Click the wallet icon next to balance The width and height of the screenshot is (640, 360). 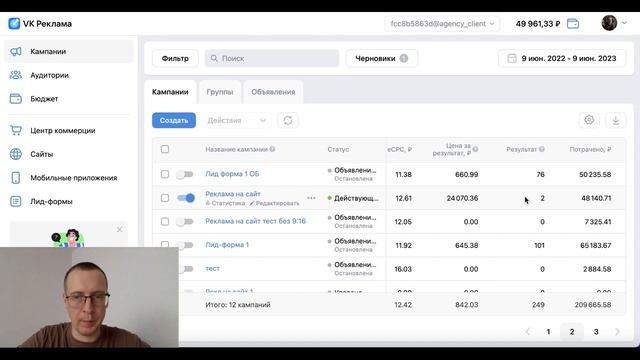coord(573,24)
